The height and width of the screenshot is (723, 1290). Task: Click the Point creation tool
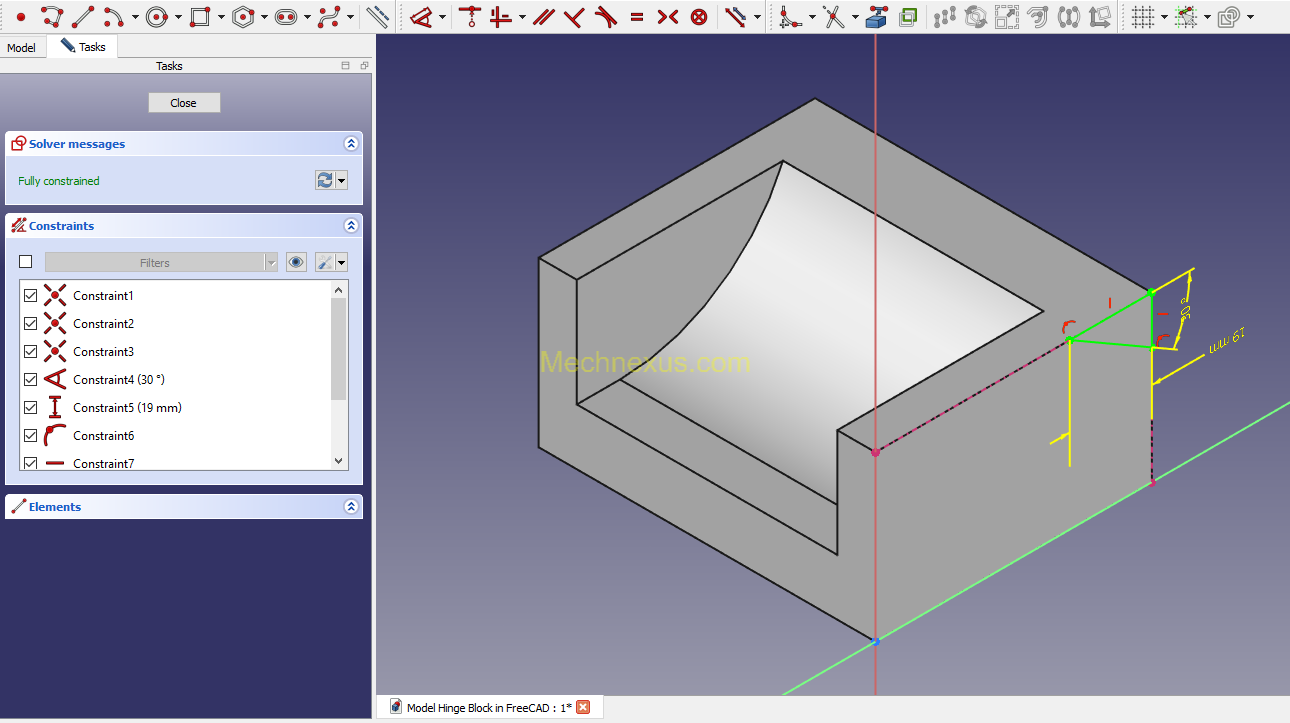click(21, 16)
